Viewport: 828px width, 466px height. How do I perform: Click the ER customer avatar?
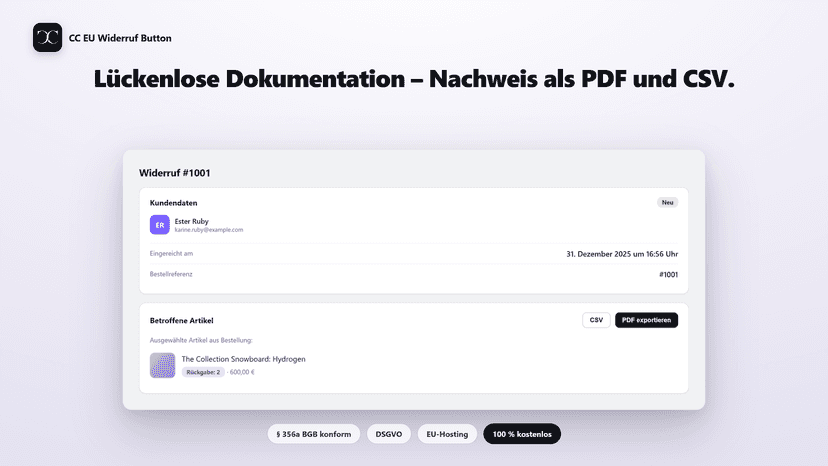click(x=159, y=225)
